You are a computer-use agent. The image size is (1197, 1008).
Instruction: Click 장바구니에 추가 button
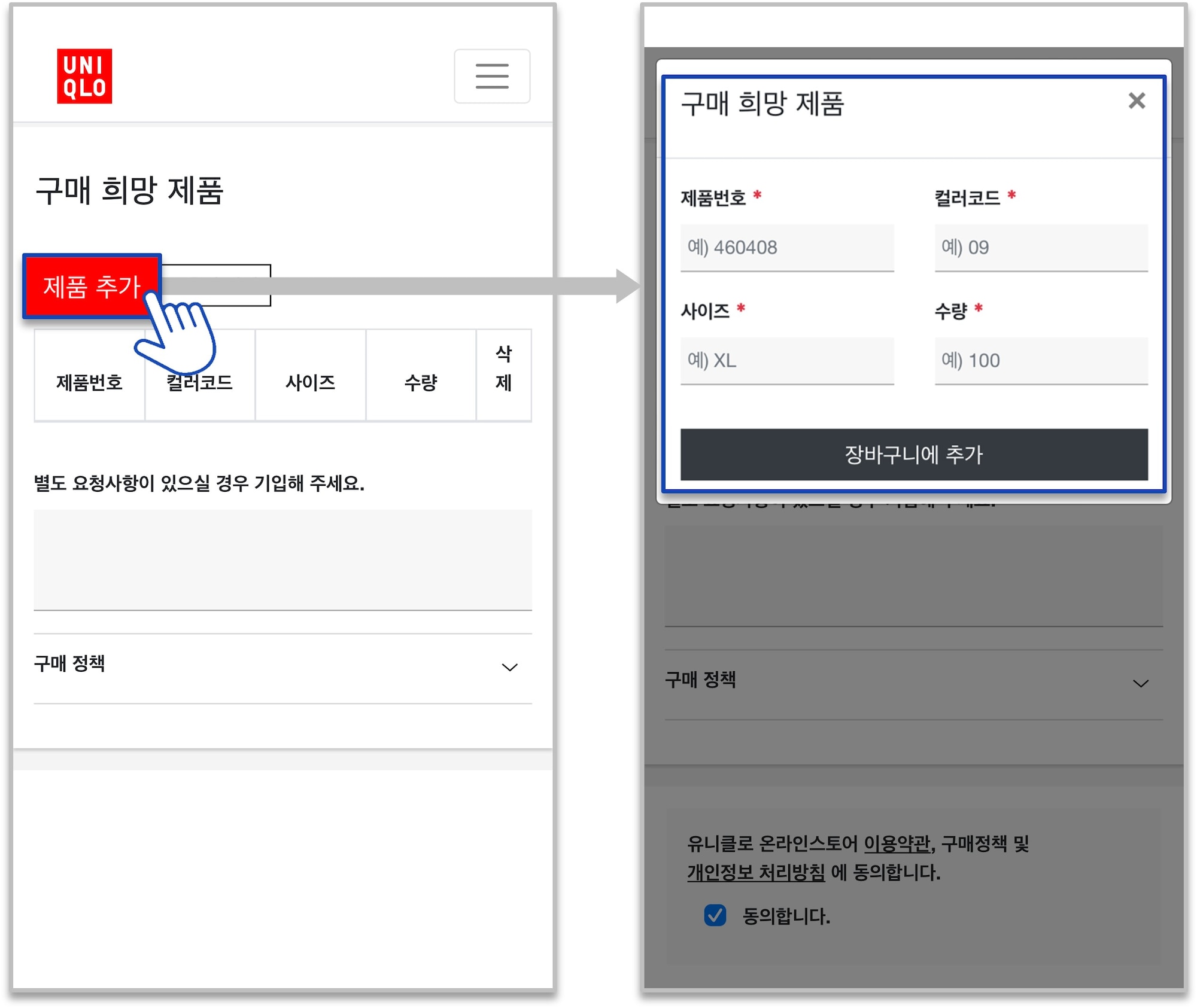click(914, 455)
